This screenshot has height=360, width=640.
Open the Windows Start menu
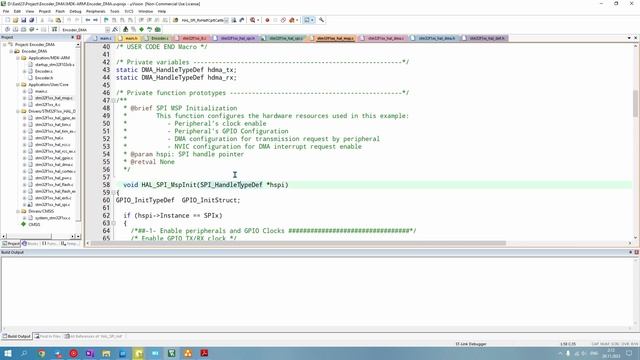8,353
